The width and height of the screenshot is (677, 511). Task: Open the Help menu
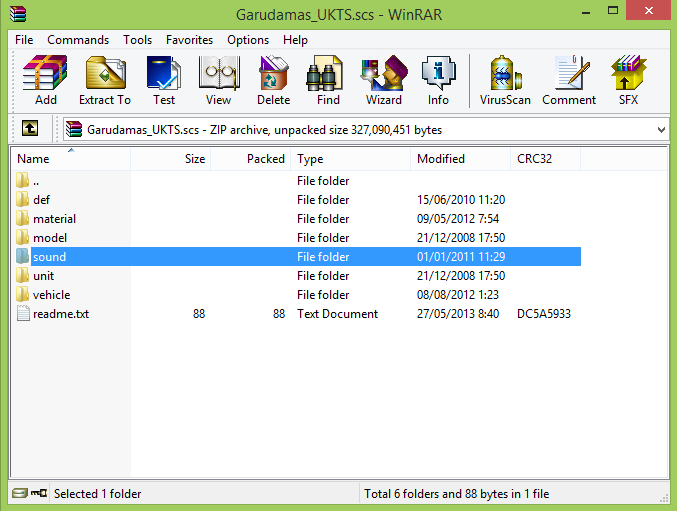pyautogui.click(x=295, y=40)
